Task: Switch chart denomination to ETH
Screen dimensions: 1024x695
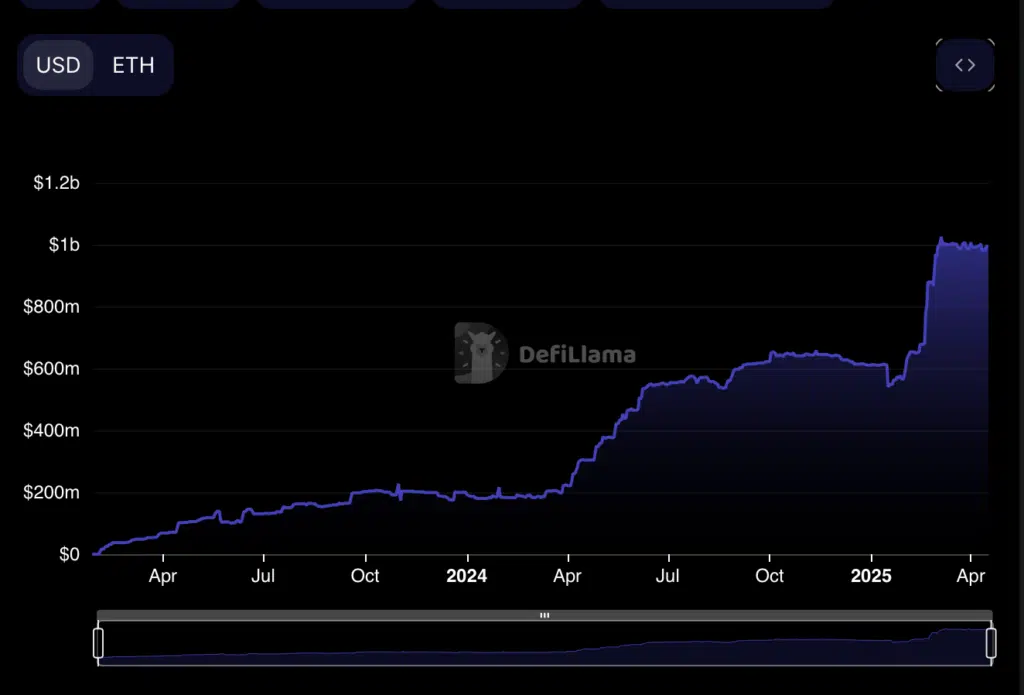Action: click(133, 65)
